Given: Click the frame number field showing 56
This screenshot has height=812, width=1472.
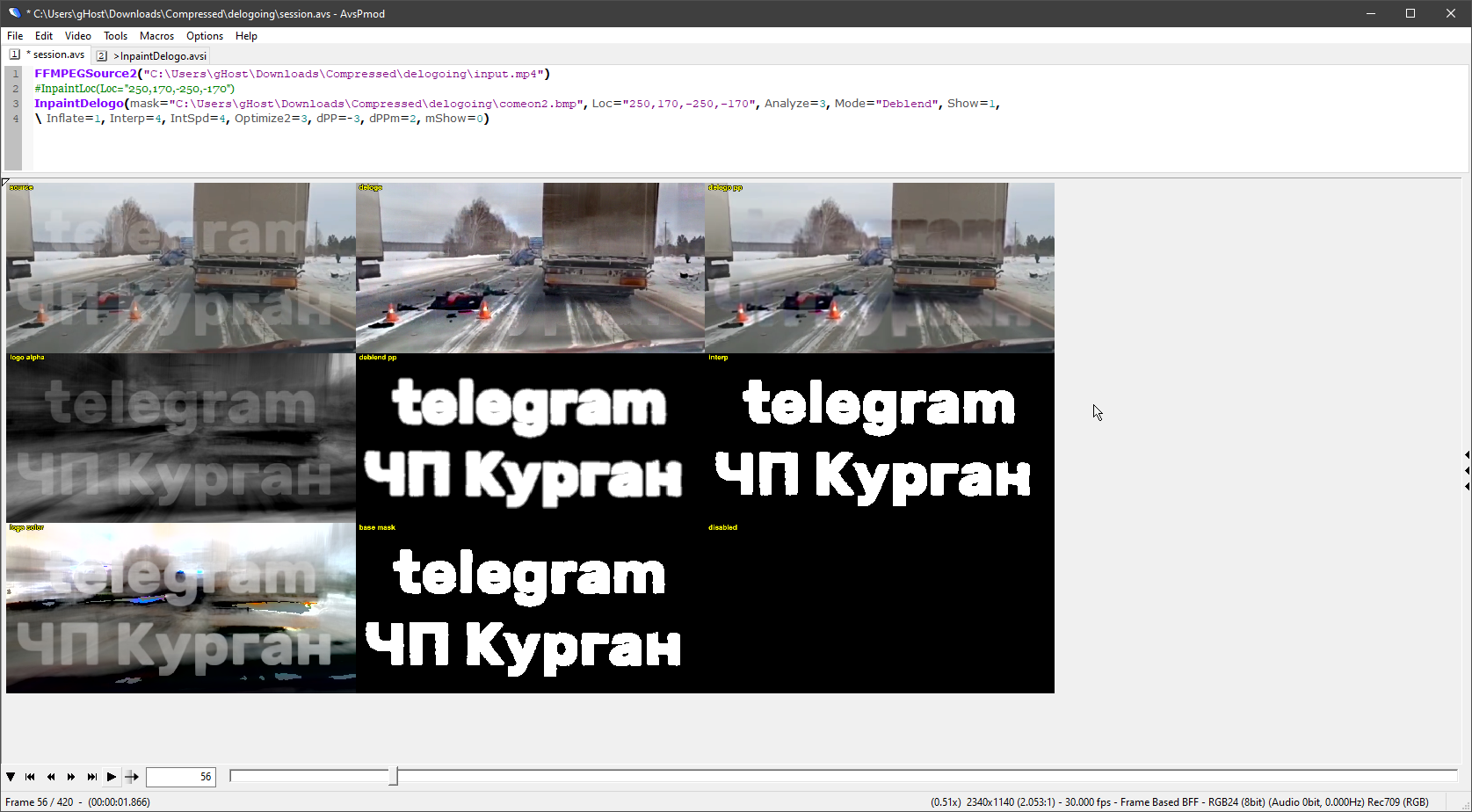Looking at the screenshot, I should point(181,777).
